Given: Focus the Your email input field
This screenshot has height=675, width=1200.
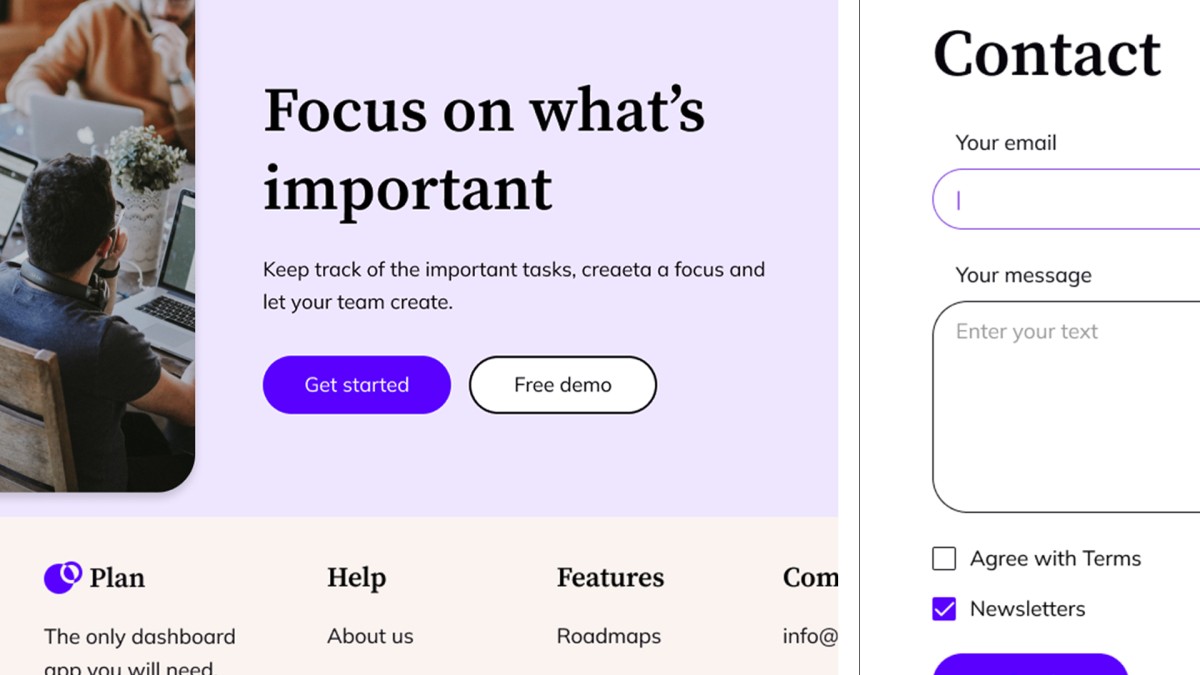Looking at the screenshot, I should tap(1070, 200).
